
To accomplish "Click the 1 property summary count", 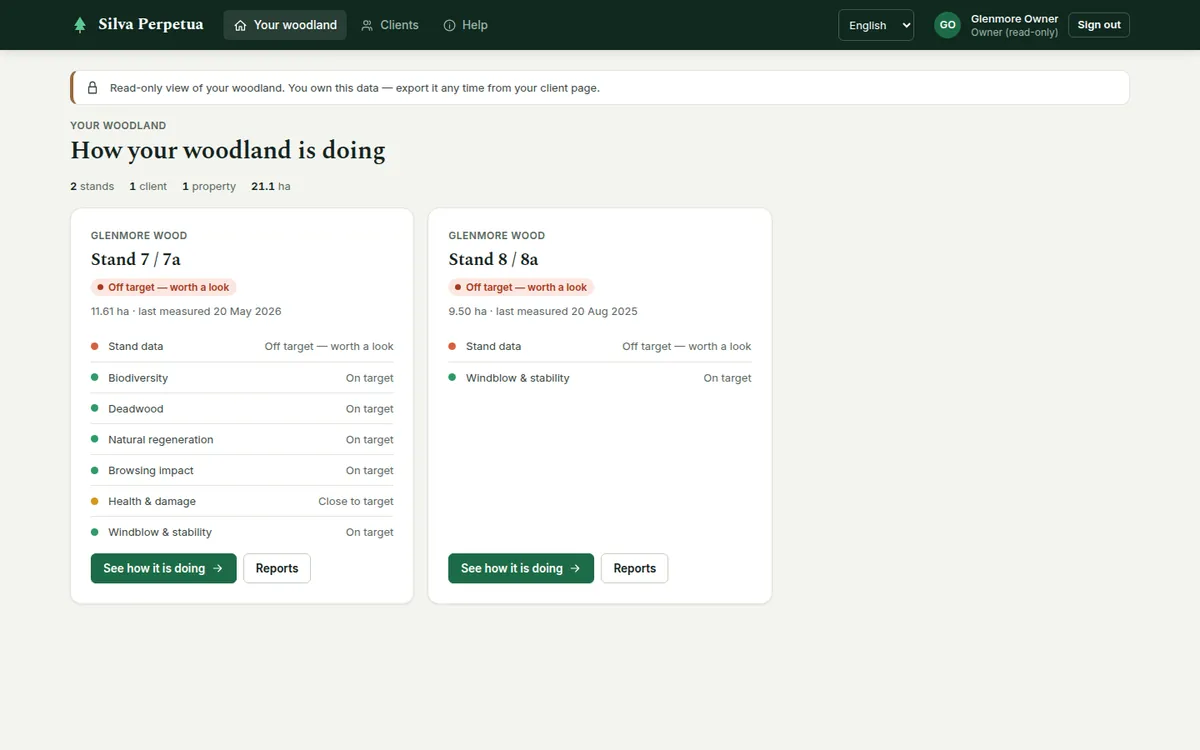I will 209,186.
